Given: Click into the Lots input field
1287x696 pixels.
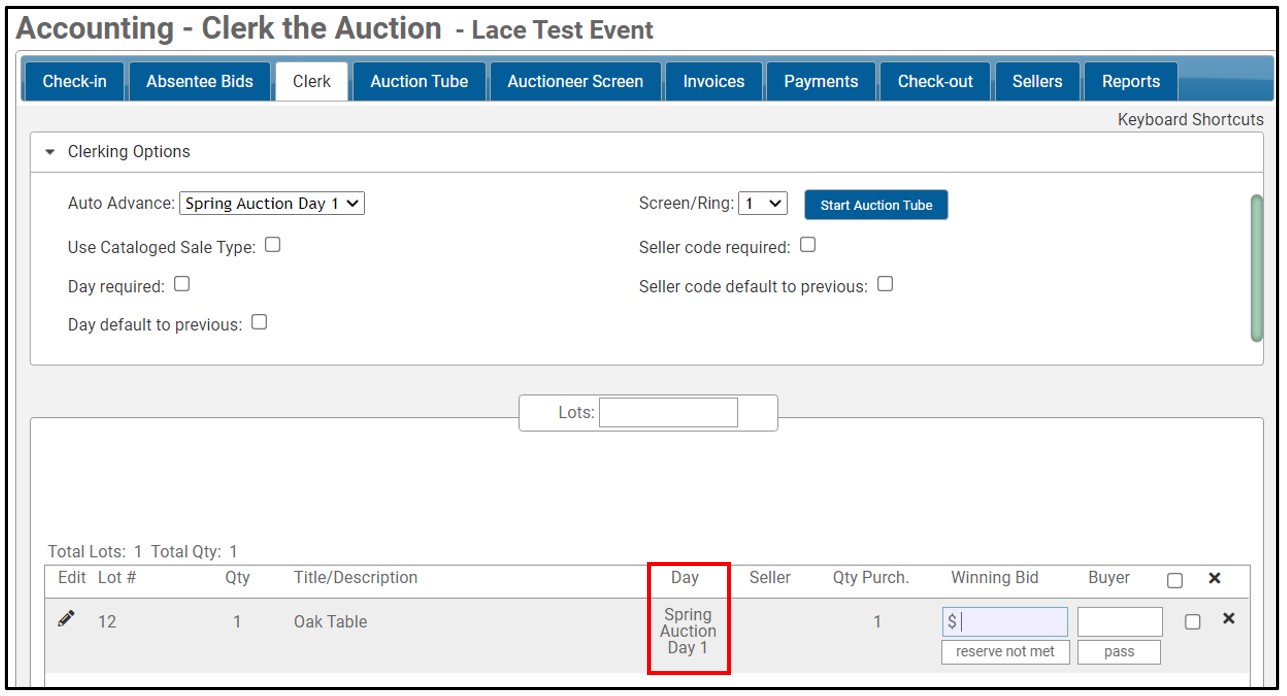Looking at the screenshot, I should click(x=668, y=412).
